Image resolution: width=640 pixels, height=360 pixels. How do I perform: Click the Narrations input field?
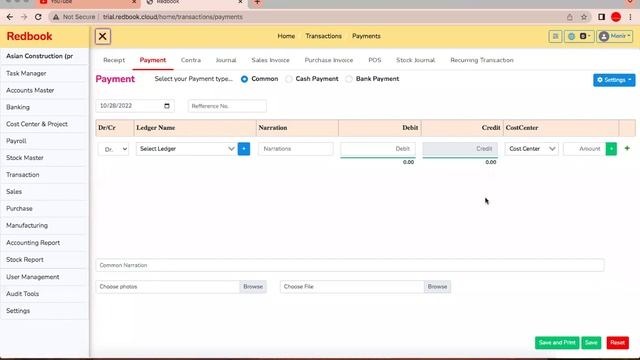pyautogui.click(x=296, y=149)
